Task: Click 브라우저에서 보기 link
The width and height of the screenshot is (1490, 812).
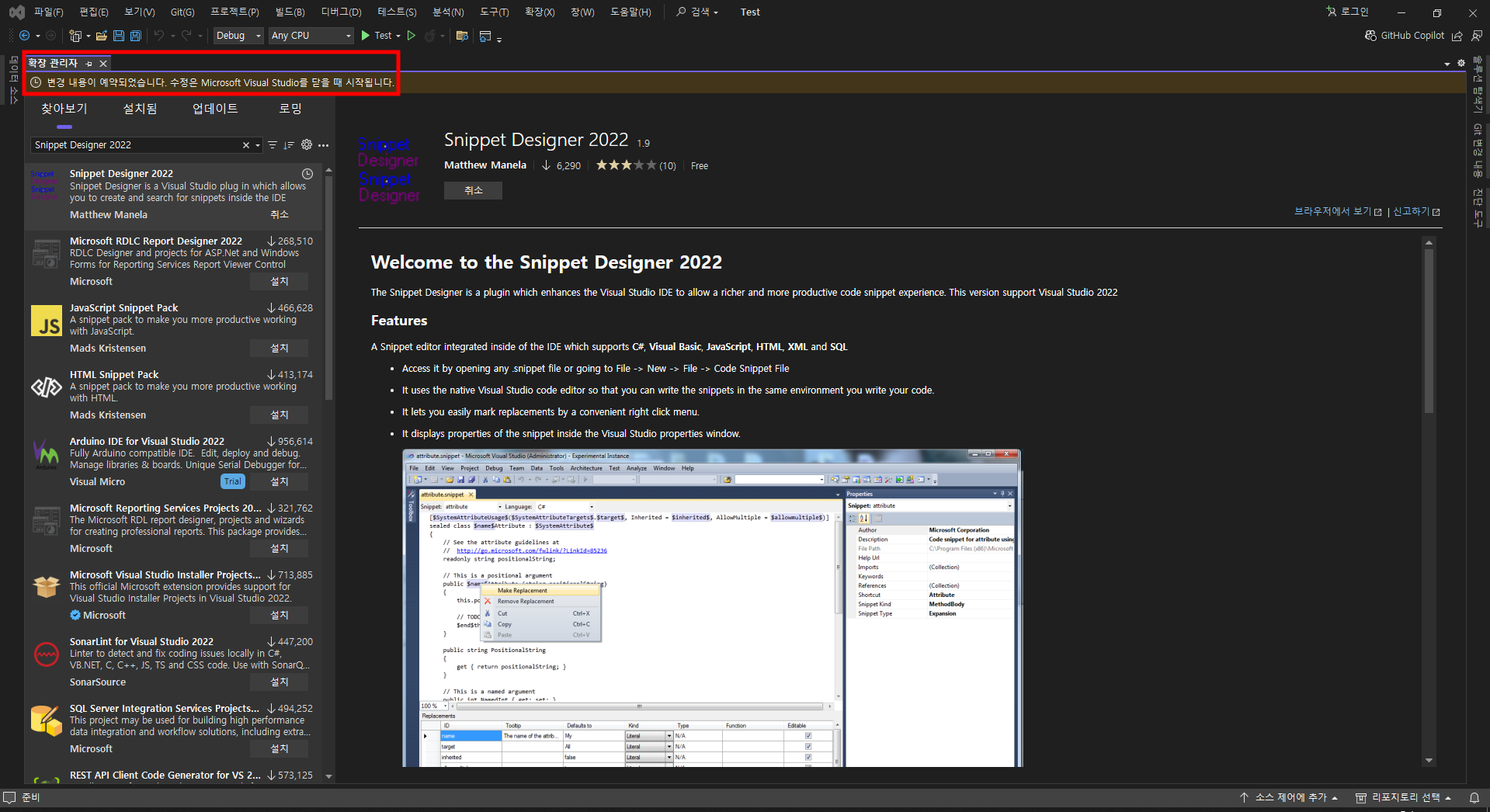Action: coord(1338,212)
